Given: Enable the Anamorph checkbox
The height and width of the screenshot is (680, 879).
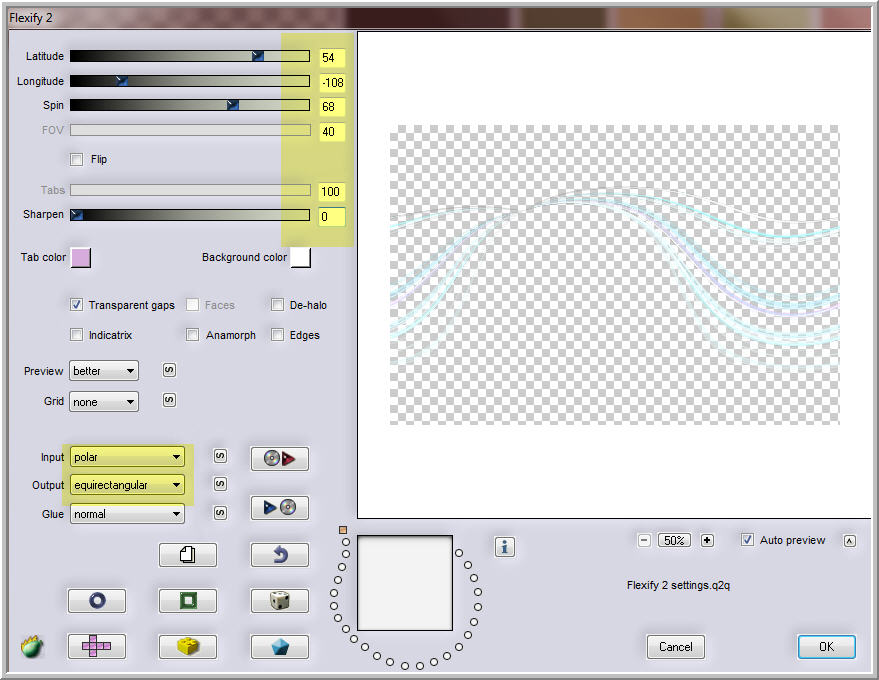Looking at the screenshot, I should pos(192,335).
